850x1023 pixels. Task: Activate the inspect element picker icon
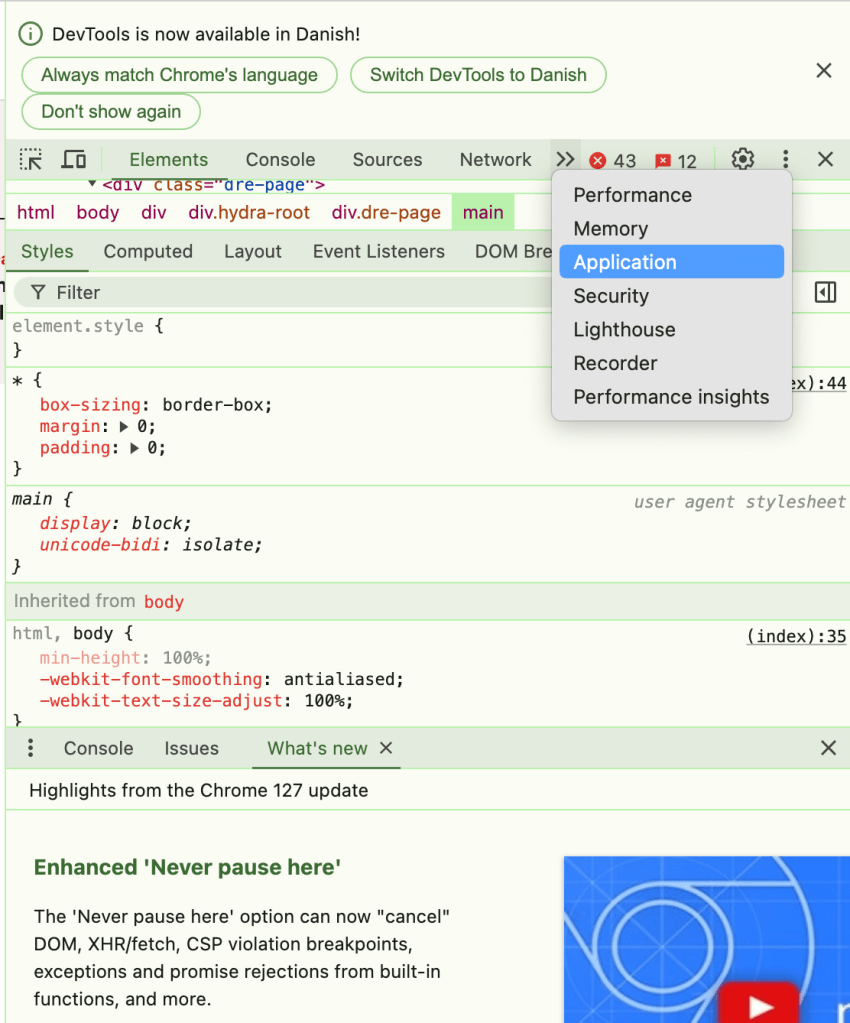click(31, 160)
